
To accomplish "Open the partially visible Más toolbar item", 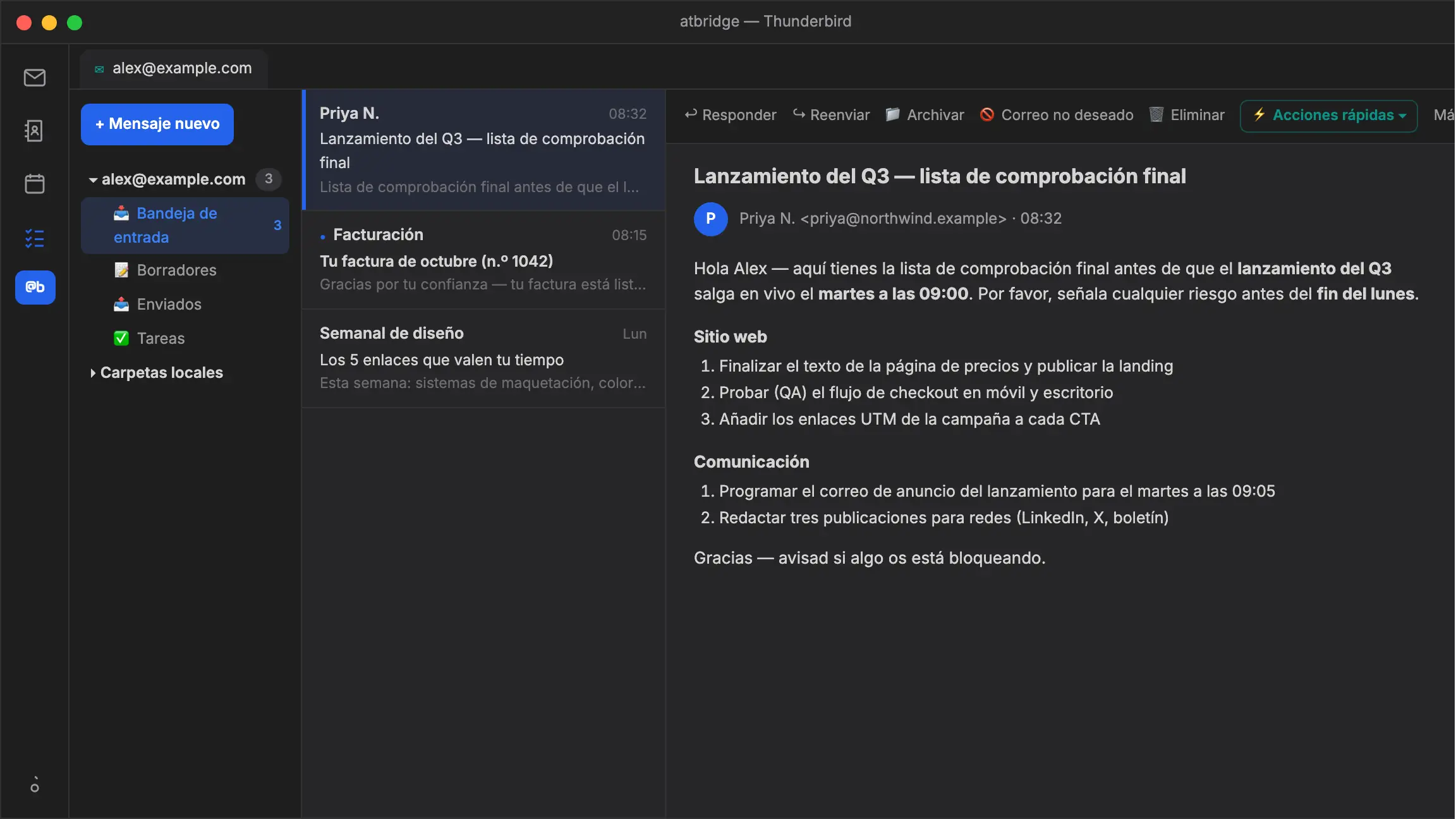I will tap(1443, 115).
